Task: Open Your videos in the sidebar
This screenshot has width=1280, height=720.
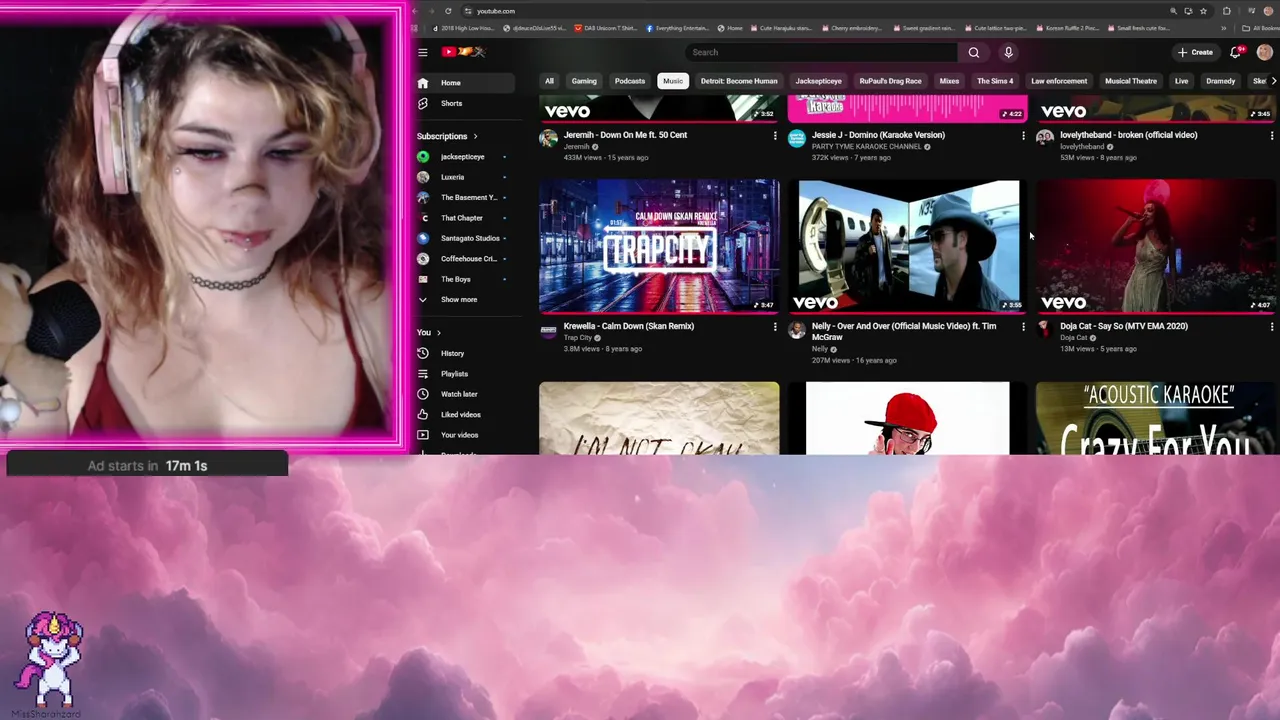Action: [x=465, y=435]
